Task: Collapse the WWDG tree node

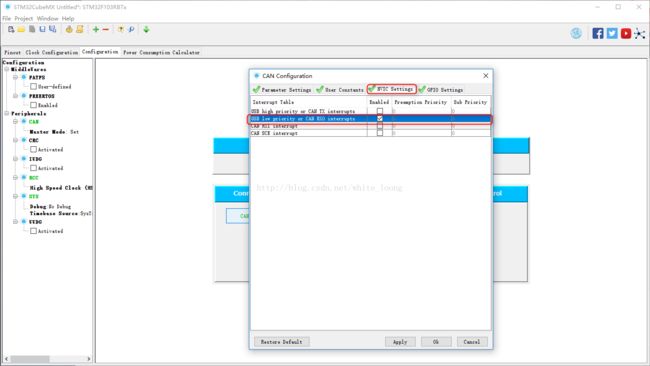Action: pos(15,222)
